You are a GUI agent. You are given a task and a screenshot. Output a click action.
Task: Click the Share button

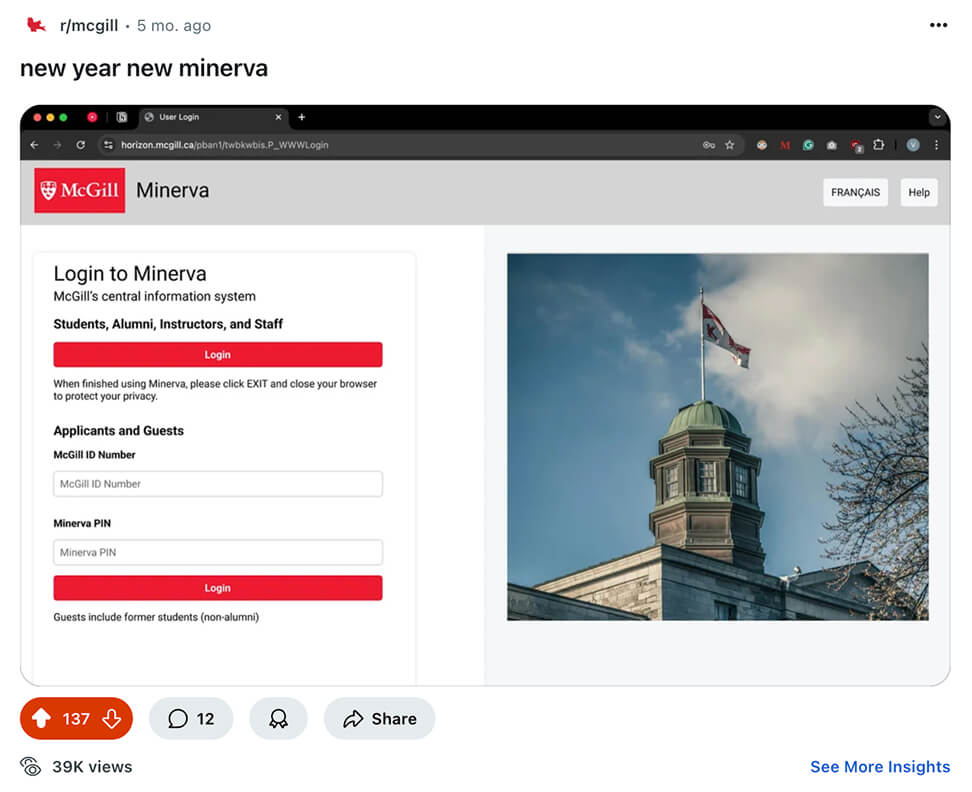(x=379, y=718)
